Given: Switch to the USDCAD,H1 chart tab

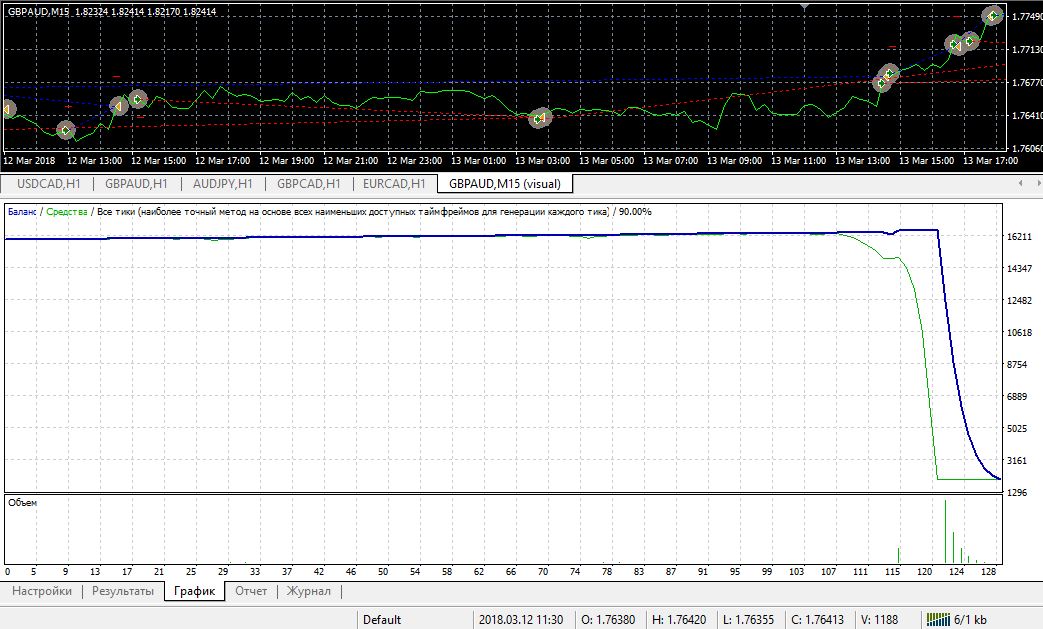Looking at the screenshot, I should [49, 184].
